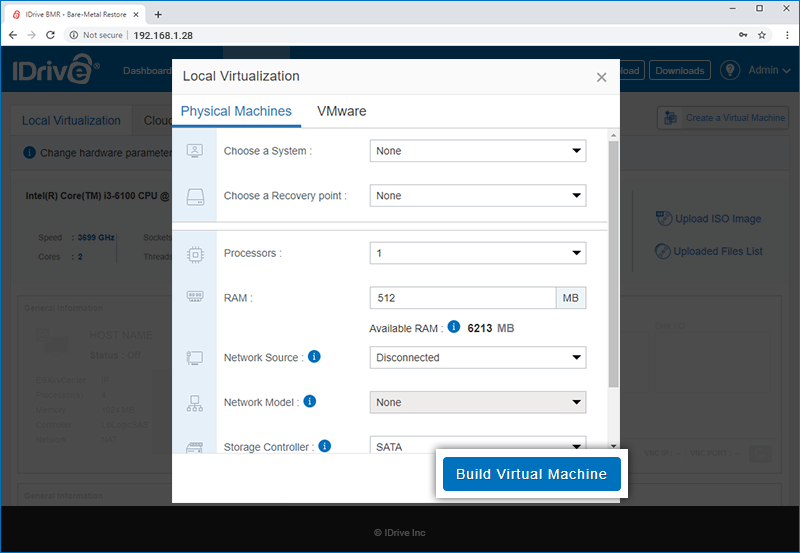Click browser forward button
The width and height of the screenshot is (800, 553).
pyautogui.click(x=32, y=35)
